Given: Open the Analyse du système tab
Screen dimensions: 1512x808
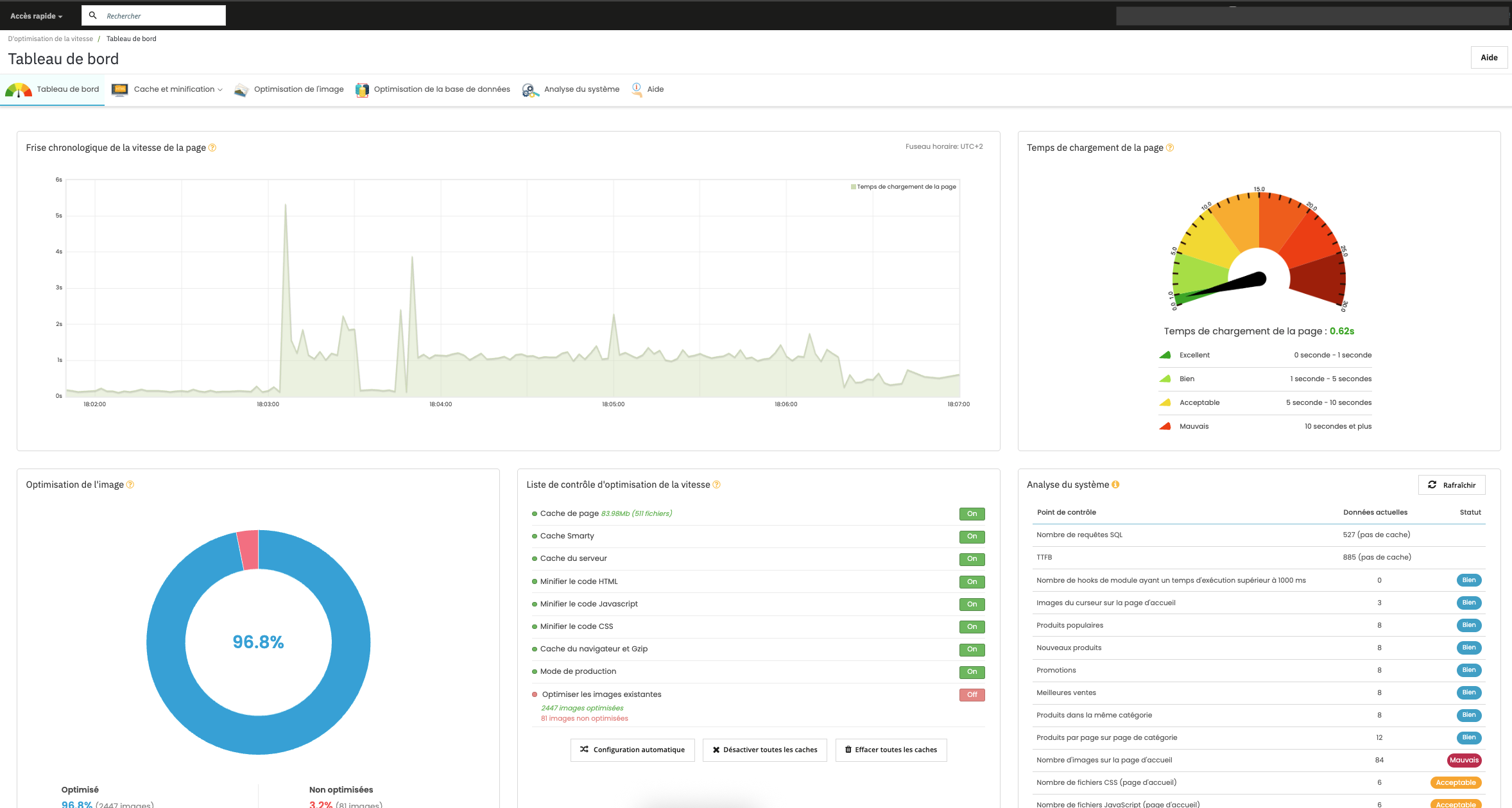Looking at the screenshot, I should (x=571, y=90).
